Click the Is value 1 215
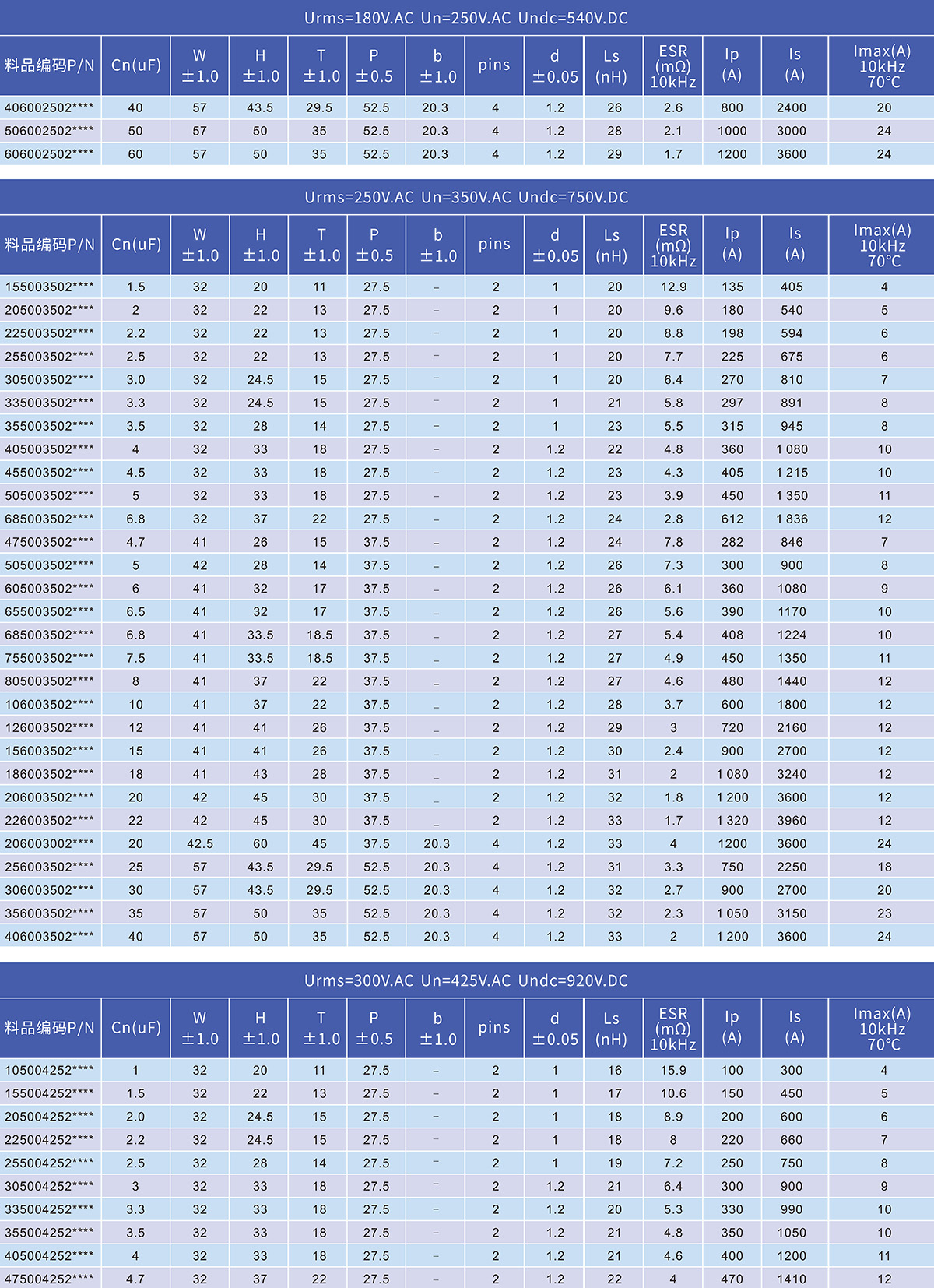Screen dimensions: 934x1288 pyautogui.click(x=792, y=473)
